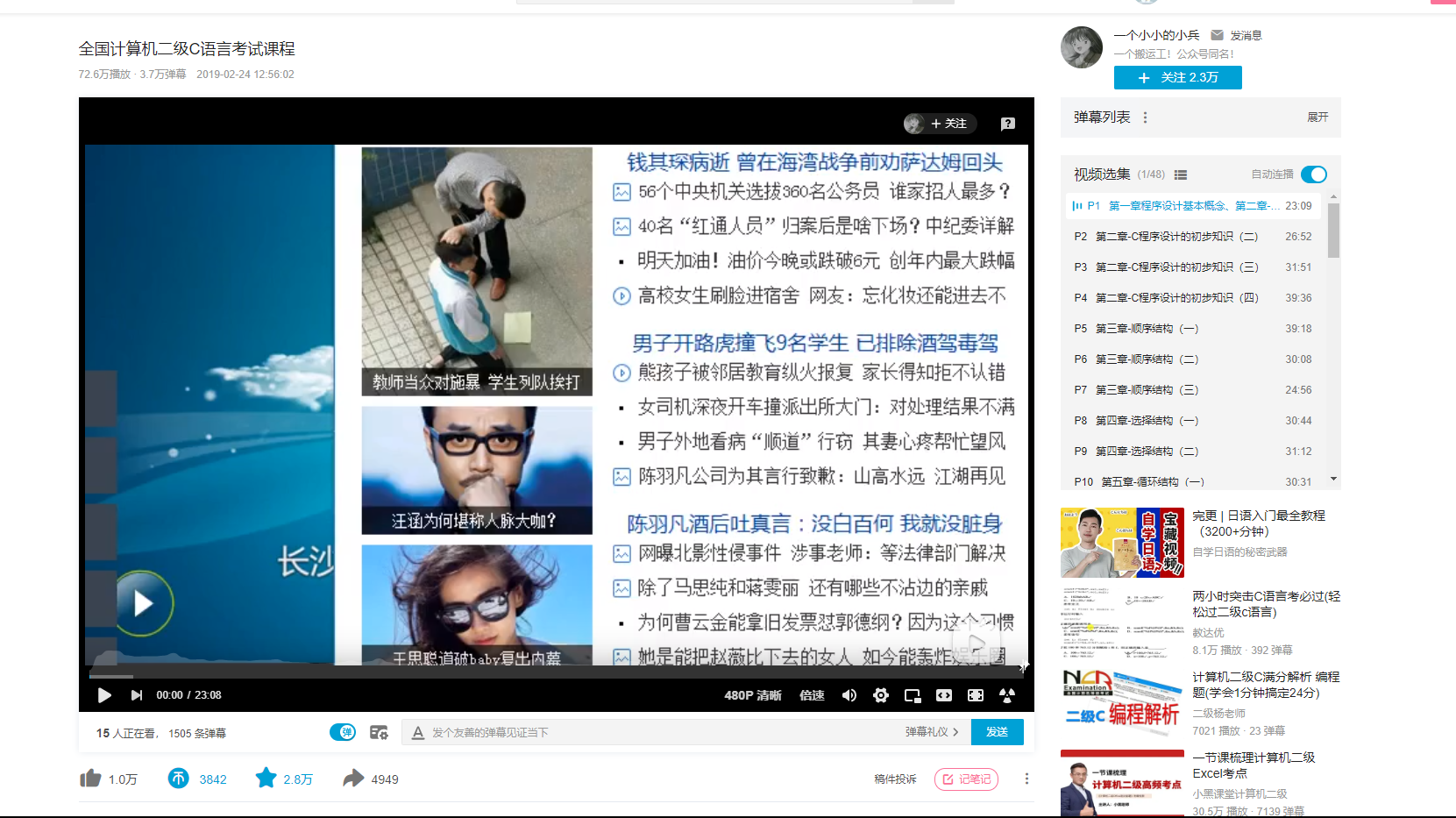
Task: Open uploader avatar profile
Action: 1082,47
